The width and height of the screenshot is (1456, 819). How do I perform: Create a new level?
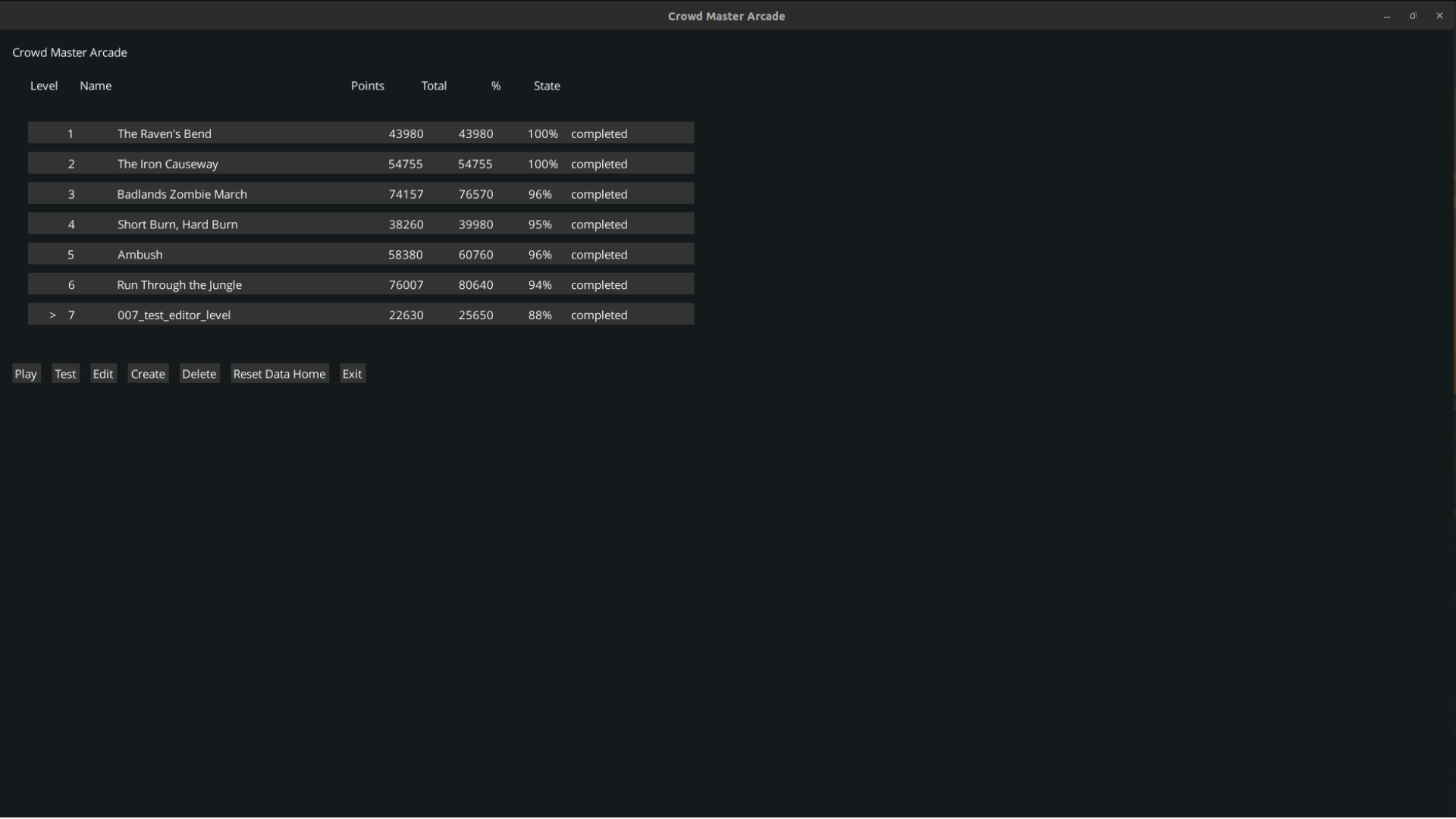[x=148, y=374]
